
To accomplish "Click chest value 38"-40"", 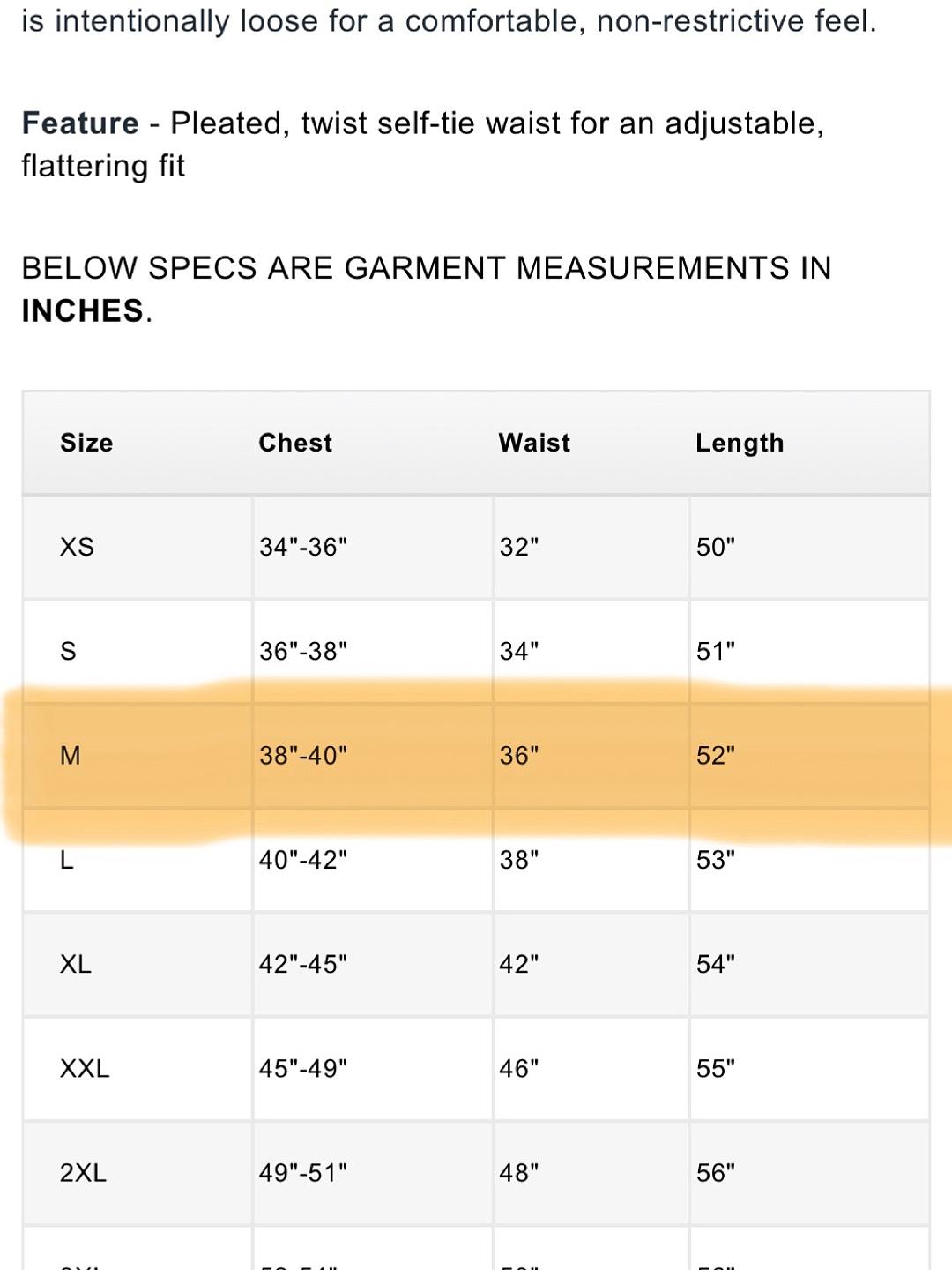I will point(303,756).
